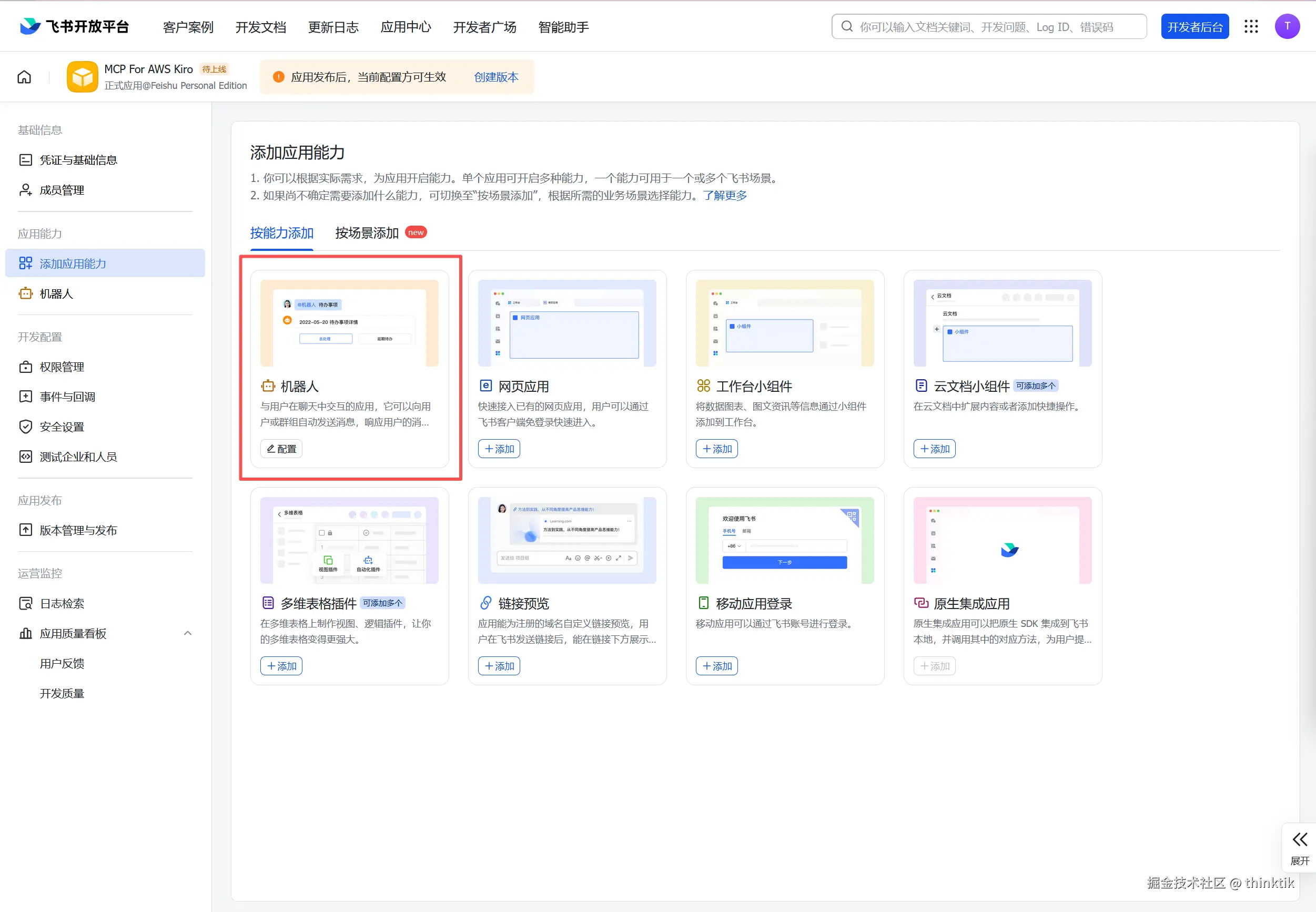Image resolution: width=1316 pixels, height=912 pixels.
Task: Open 安全设置 page
Action: coord(62,427)
